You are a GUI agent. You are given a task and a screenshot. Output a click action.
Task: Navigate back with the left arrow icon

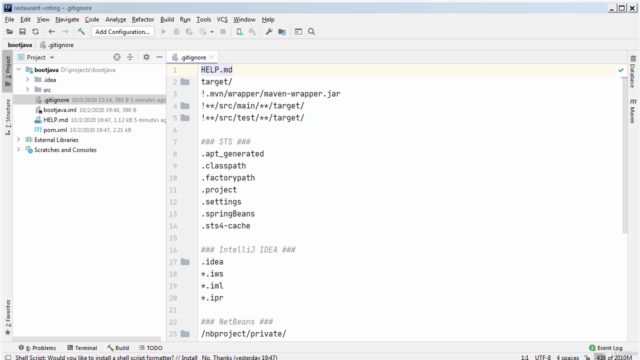51,32
